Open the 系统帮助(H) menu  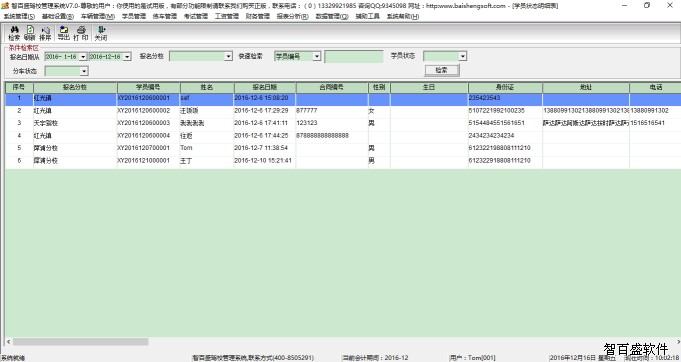(x=403, y=16)
